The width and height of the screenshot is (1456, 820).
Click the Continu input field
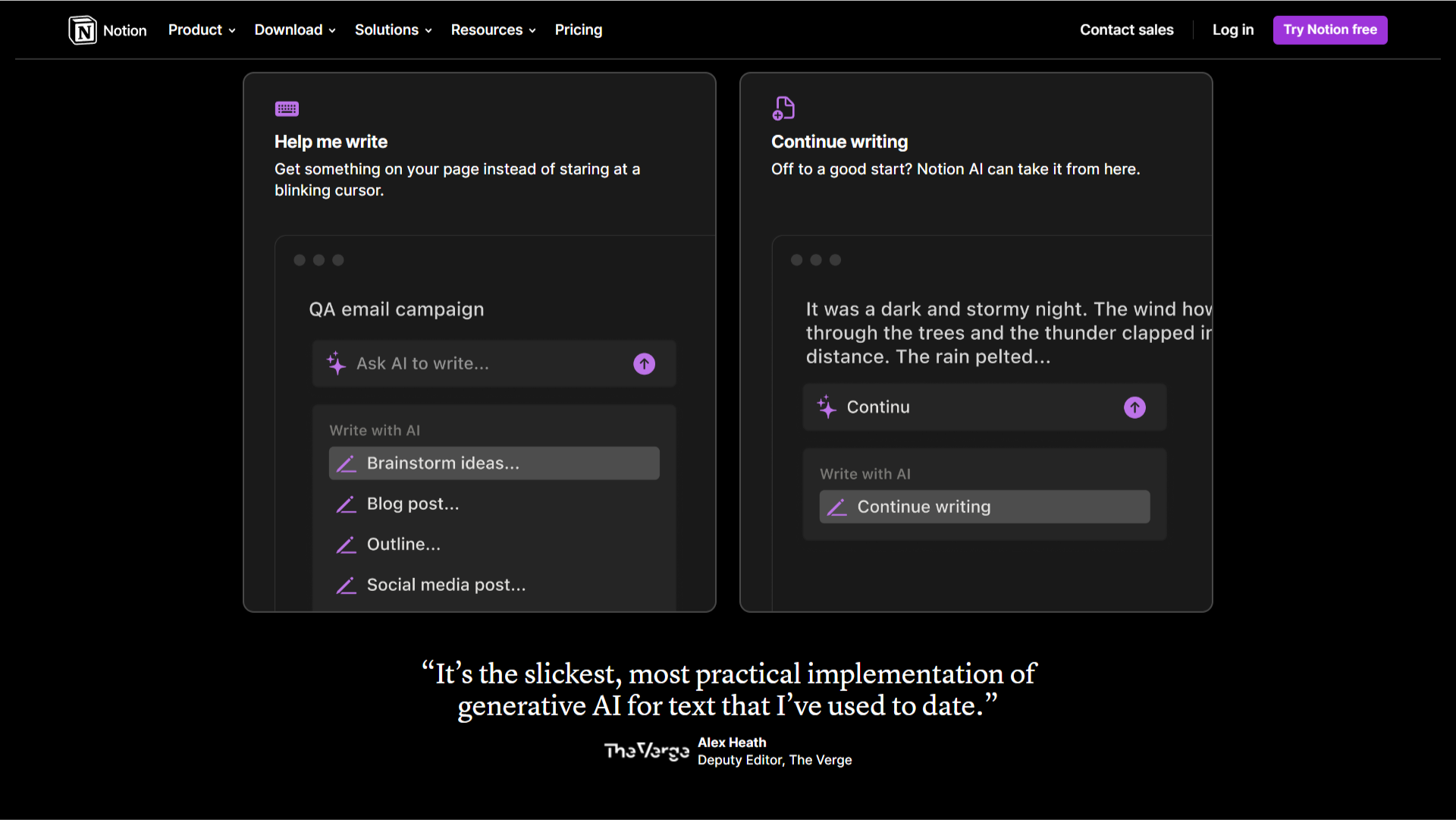tap(985, 407)
